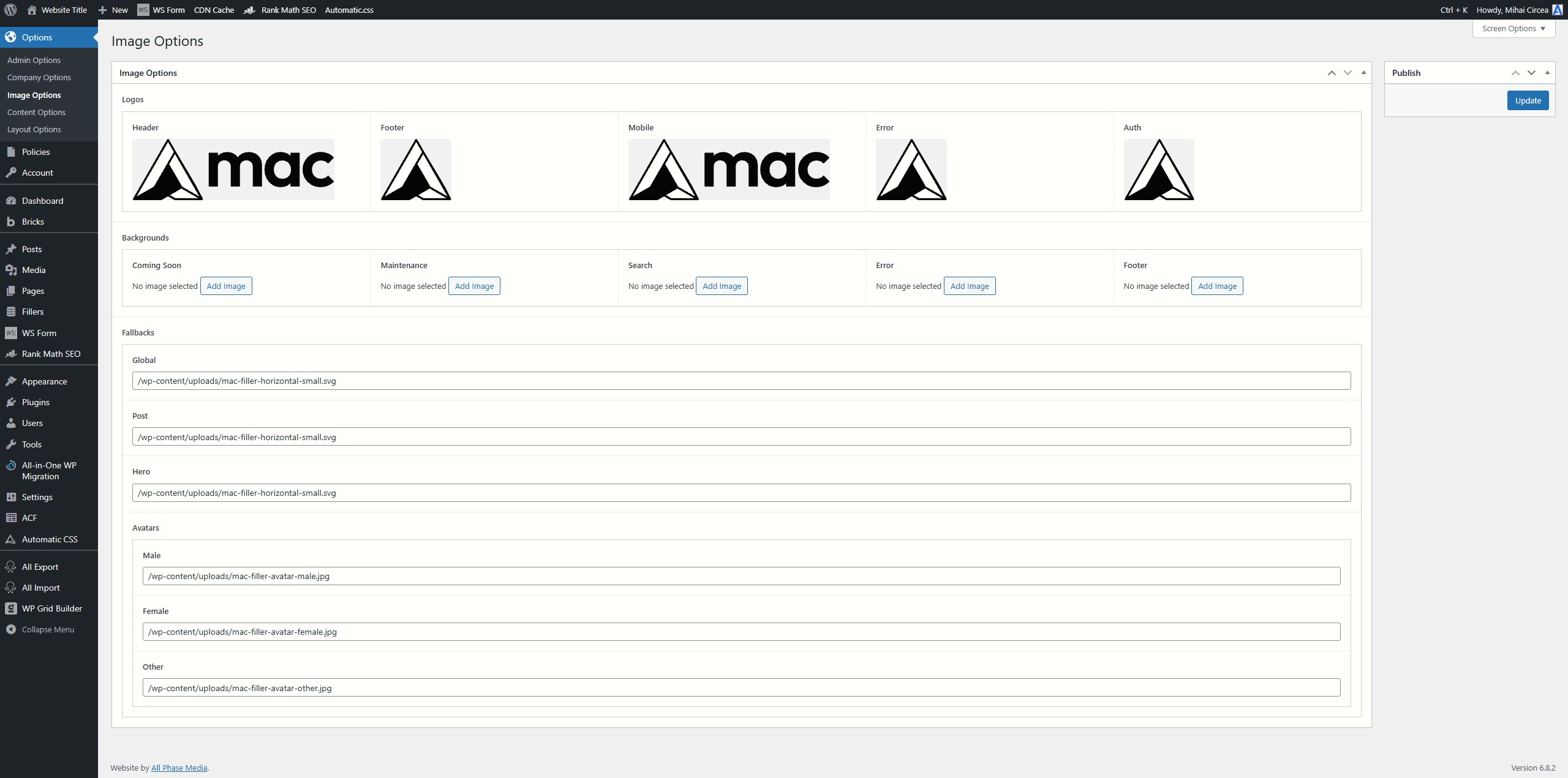Click the Rank Math SEO icon in admin bar
Image resolution: width=1568 pixels, height=778 pixels.
point(249,10)
